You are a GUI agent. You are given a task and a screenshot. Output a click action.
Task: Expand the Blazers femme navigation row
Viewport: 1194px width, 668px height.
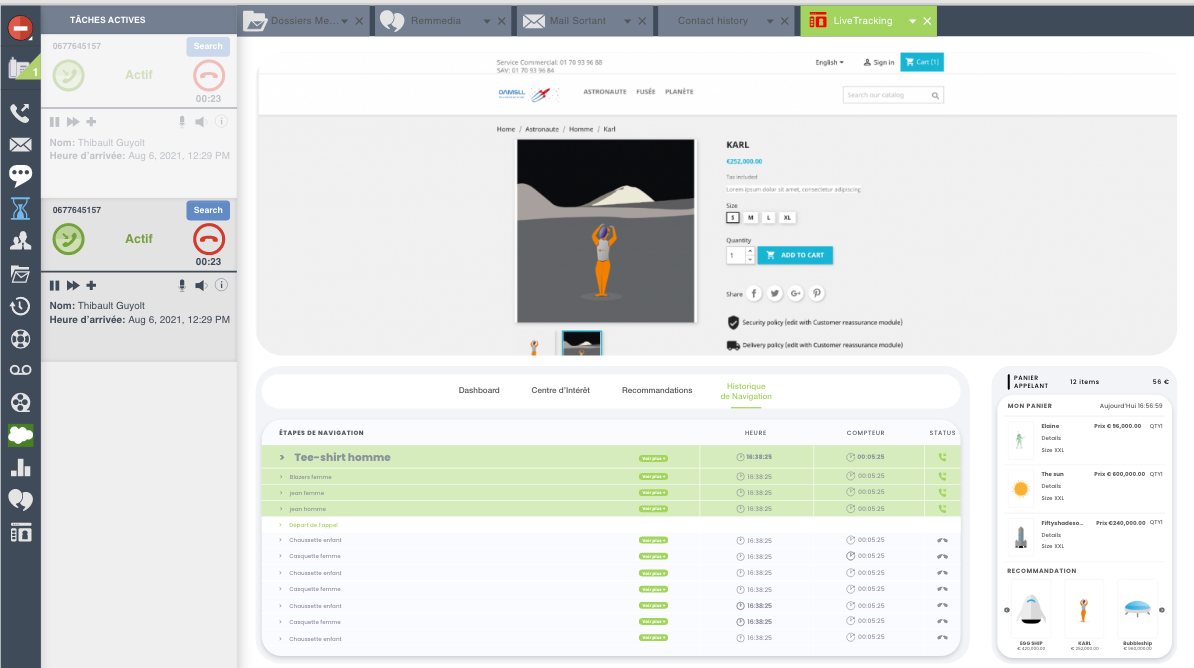tap(281, 478)
